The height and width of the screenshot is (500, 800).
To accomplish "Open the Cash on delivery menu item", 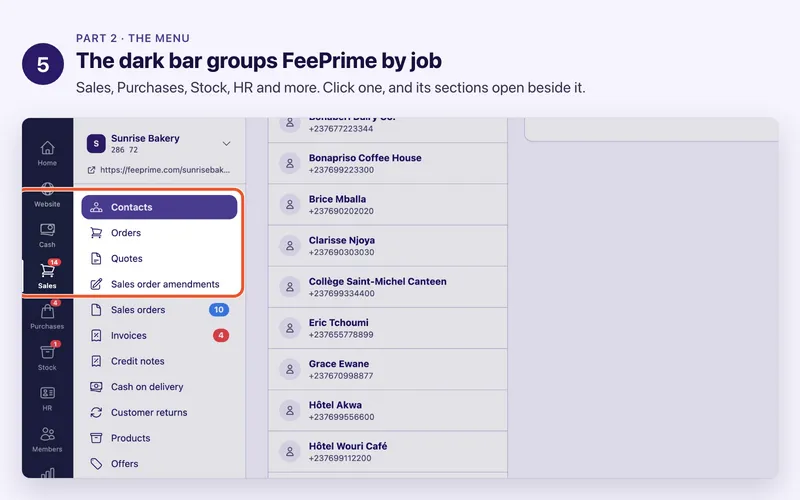I will 159,387.
